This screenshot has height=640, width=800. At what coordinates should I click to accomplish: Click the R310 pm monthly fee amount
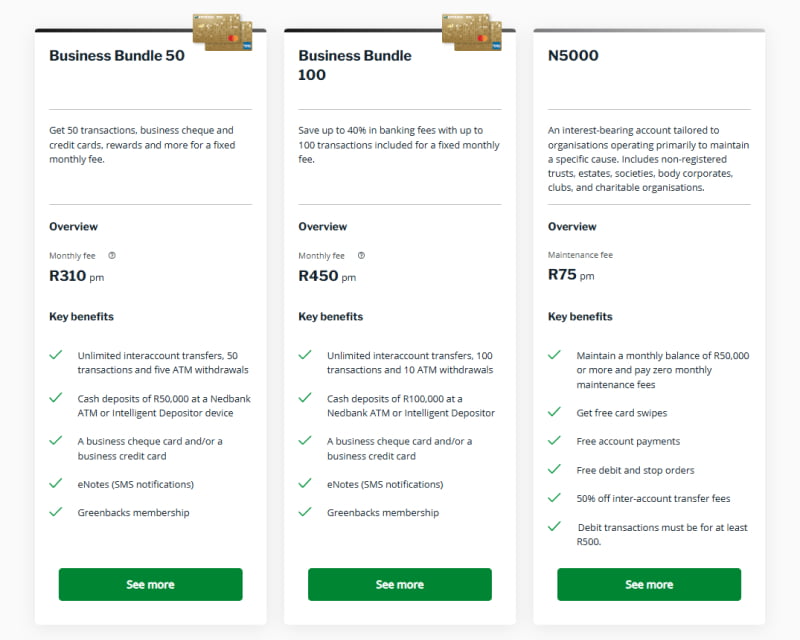coord(77,276)
